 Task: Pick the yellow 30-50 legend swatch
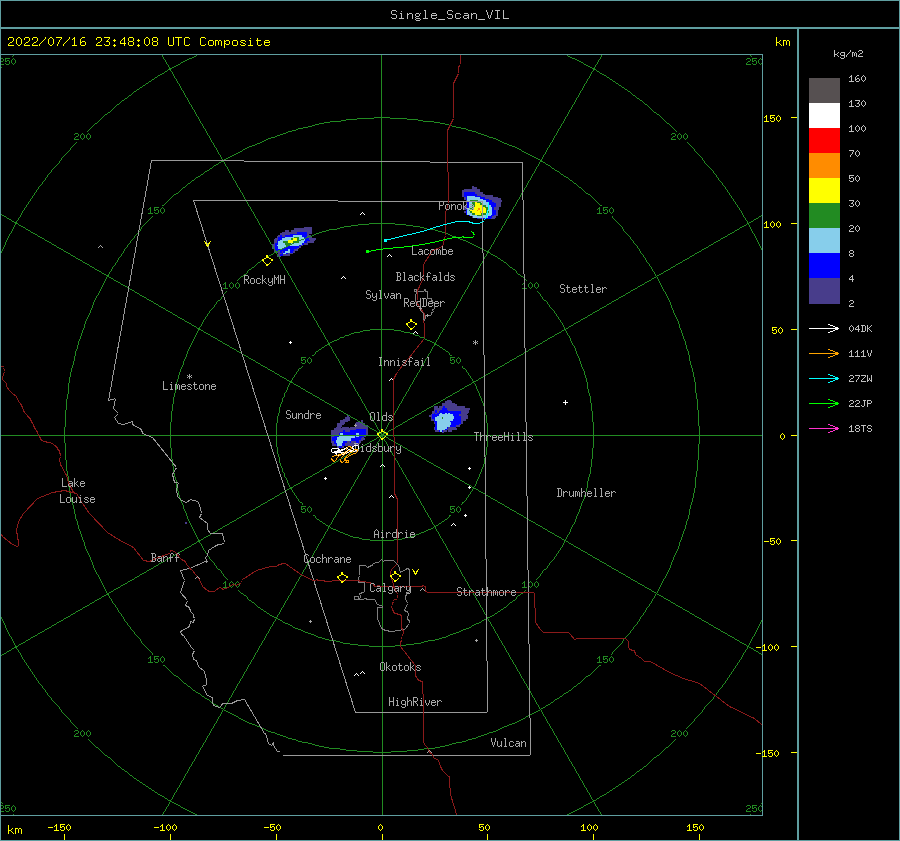(x=824, y=191)
